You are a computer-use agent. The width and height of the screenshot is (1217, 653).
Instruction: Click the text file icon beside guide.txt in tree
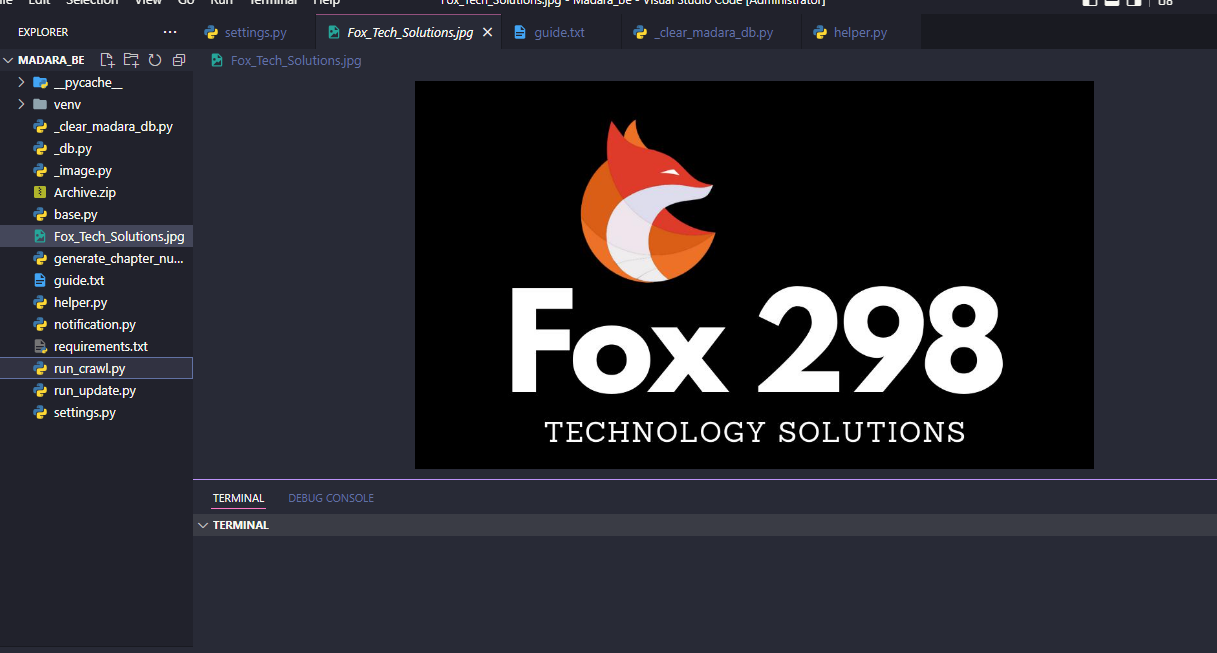40,280
